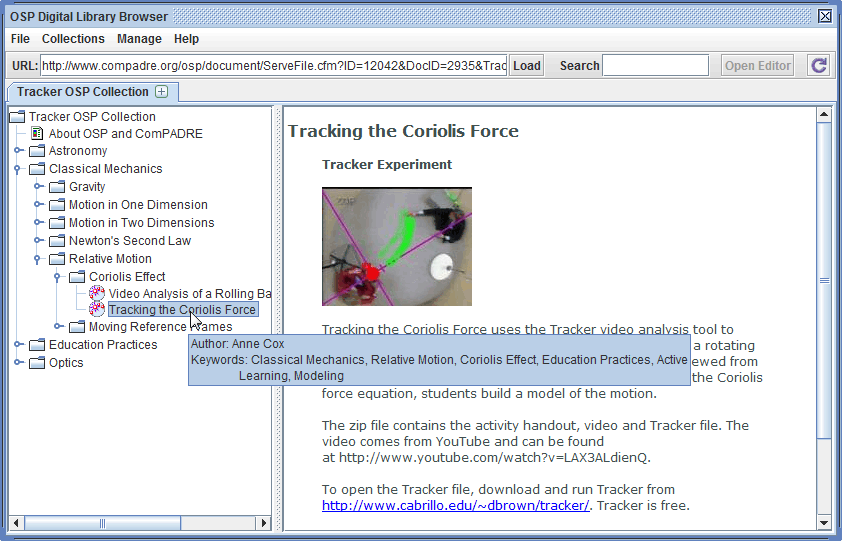Click the Education Practices folder icon
Viewport: 842px width, 541px height.
(37, 345)
